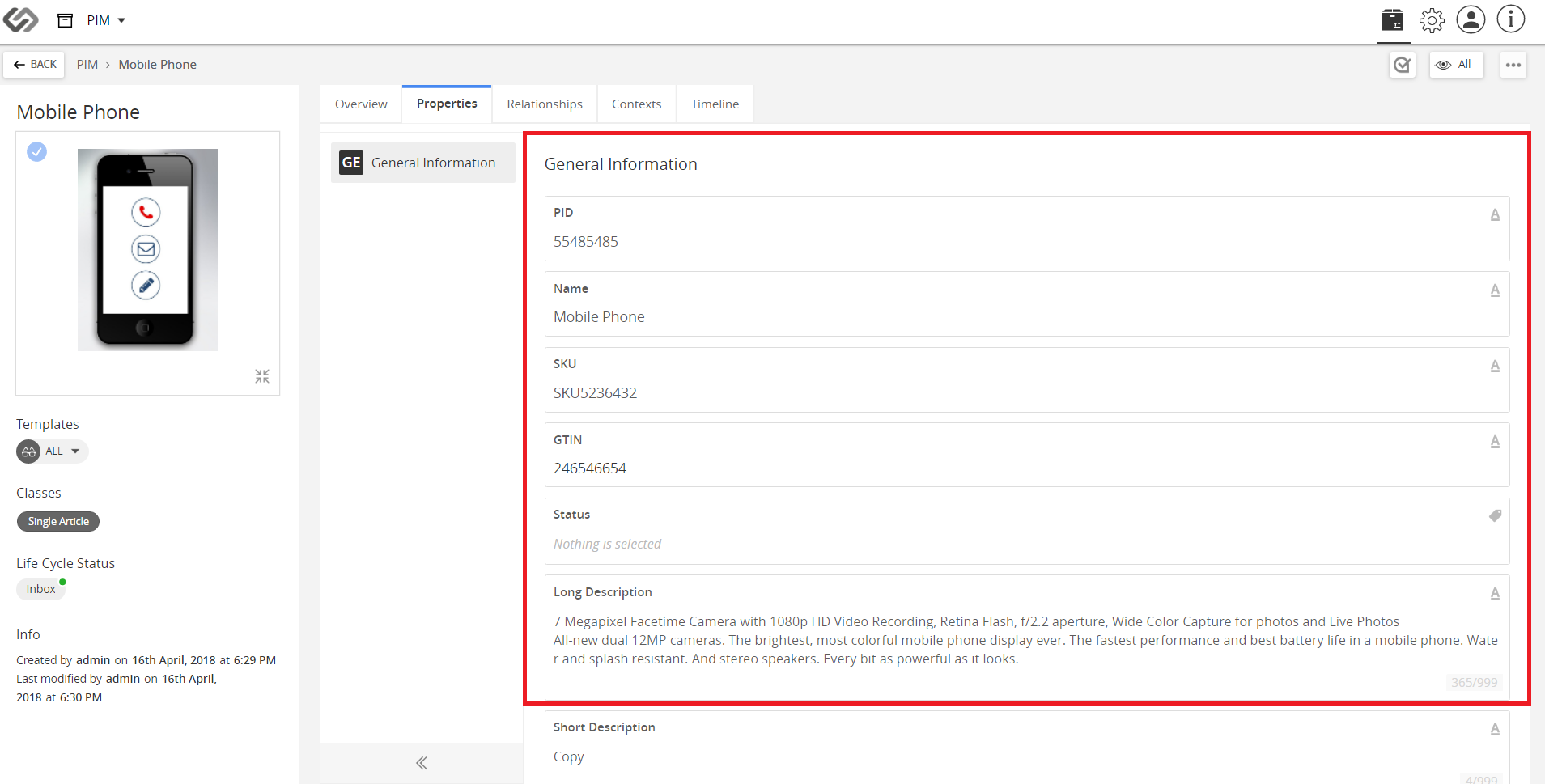Click the GE badge icon
1545x784 pixels.
(351, 163)
